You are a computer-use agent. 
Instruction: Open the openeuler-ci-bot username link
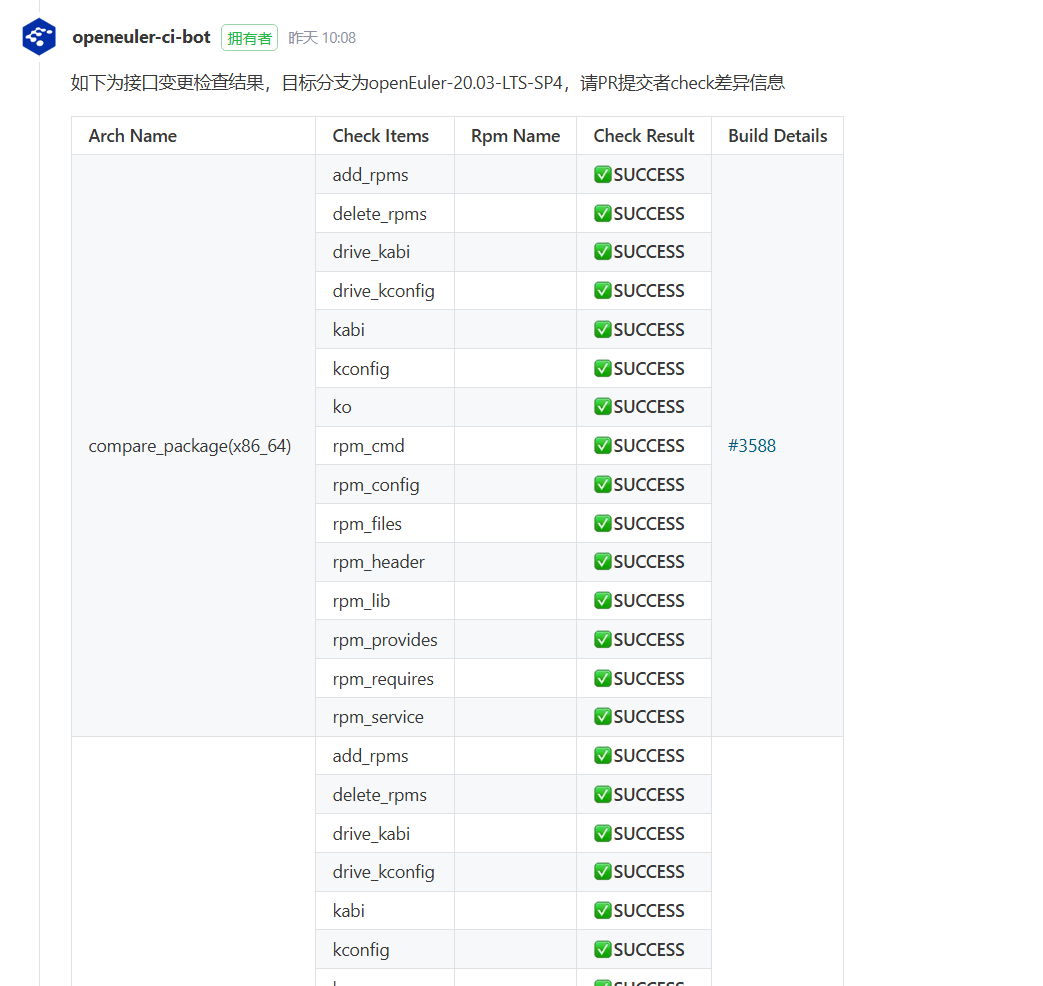tap(141, 37)
